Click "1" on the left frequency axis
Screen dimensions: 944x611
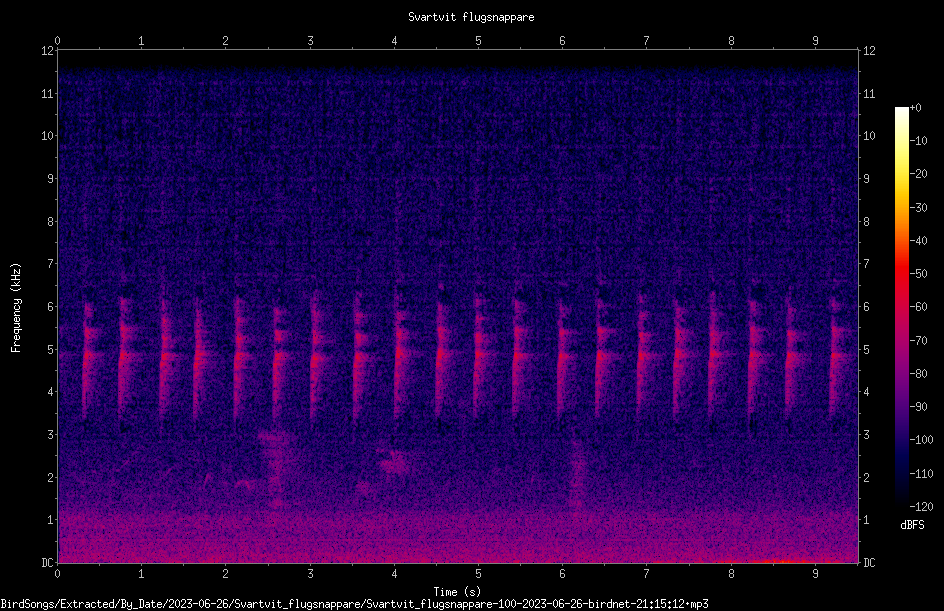click(x=50, y=520)
